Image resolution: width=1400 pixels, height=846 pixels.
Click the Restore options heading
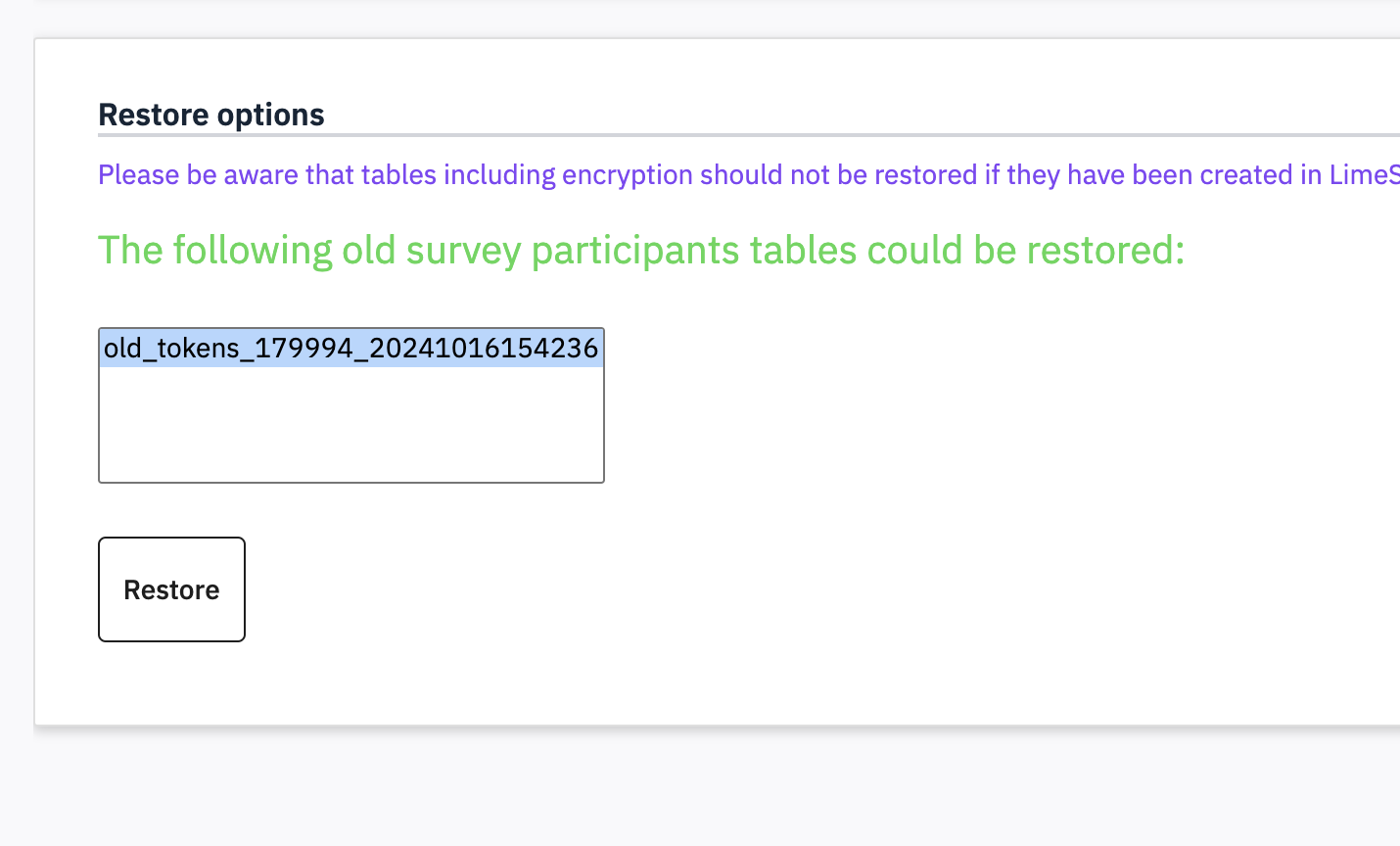[x=211, y=115]
